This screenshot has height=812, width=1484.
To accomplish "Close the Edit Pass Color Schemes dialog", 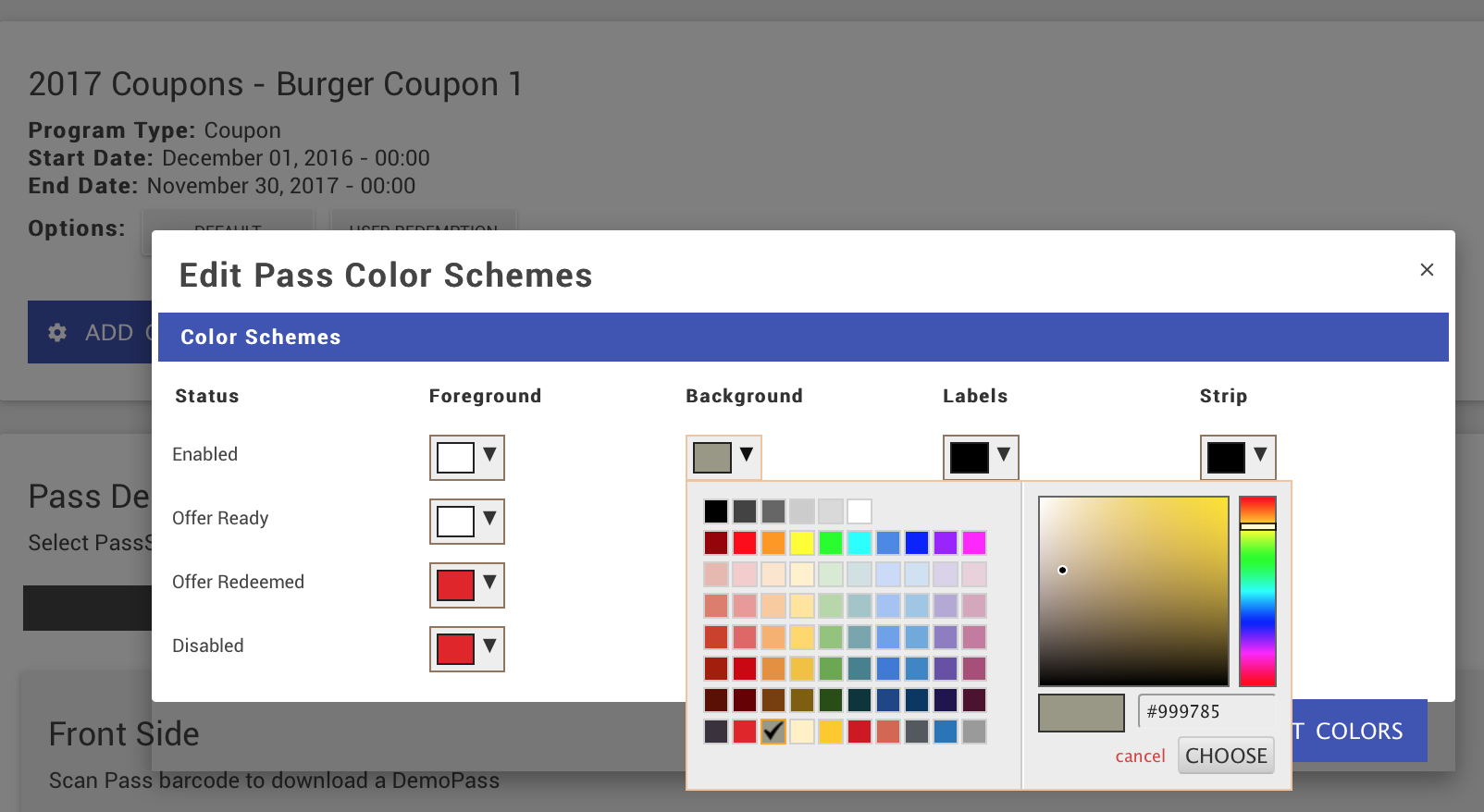I will click(x=1427, y=269).
